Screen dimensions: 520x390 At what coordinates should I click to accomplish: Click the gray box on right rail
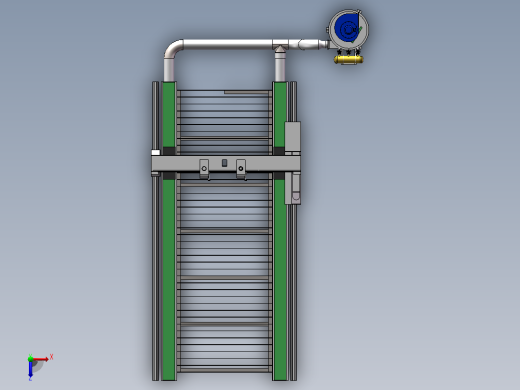pos(292,137)
